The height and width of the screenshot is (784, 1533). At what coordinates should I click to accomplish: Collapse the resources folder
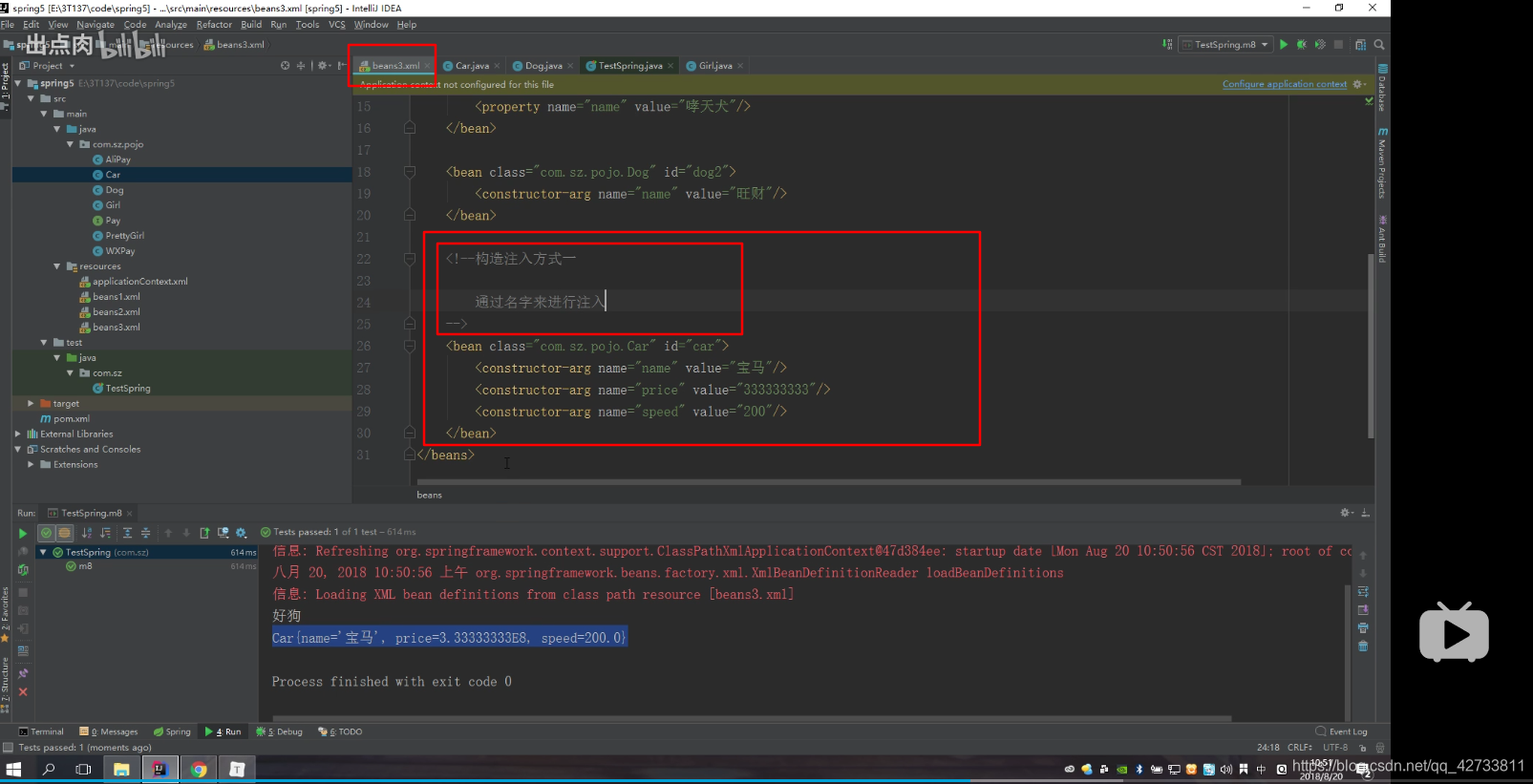pos(57,266)
